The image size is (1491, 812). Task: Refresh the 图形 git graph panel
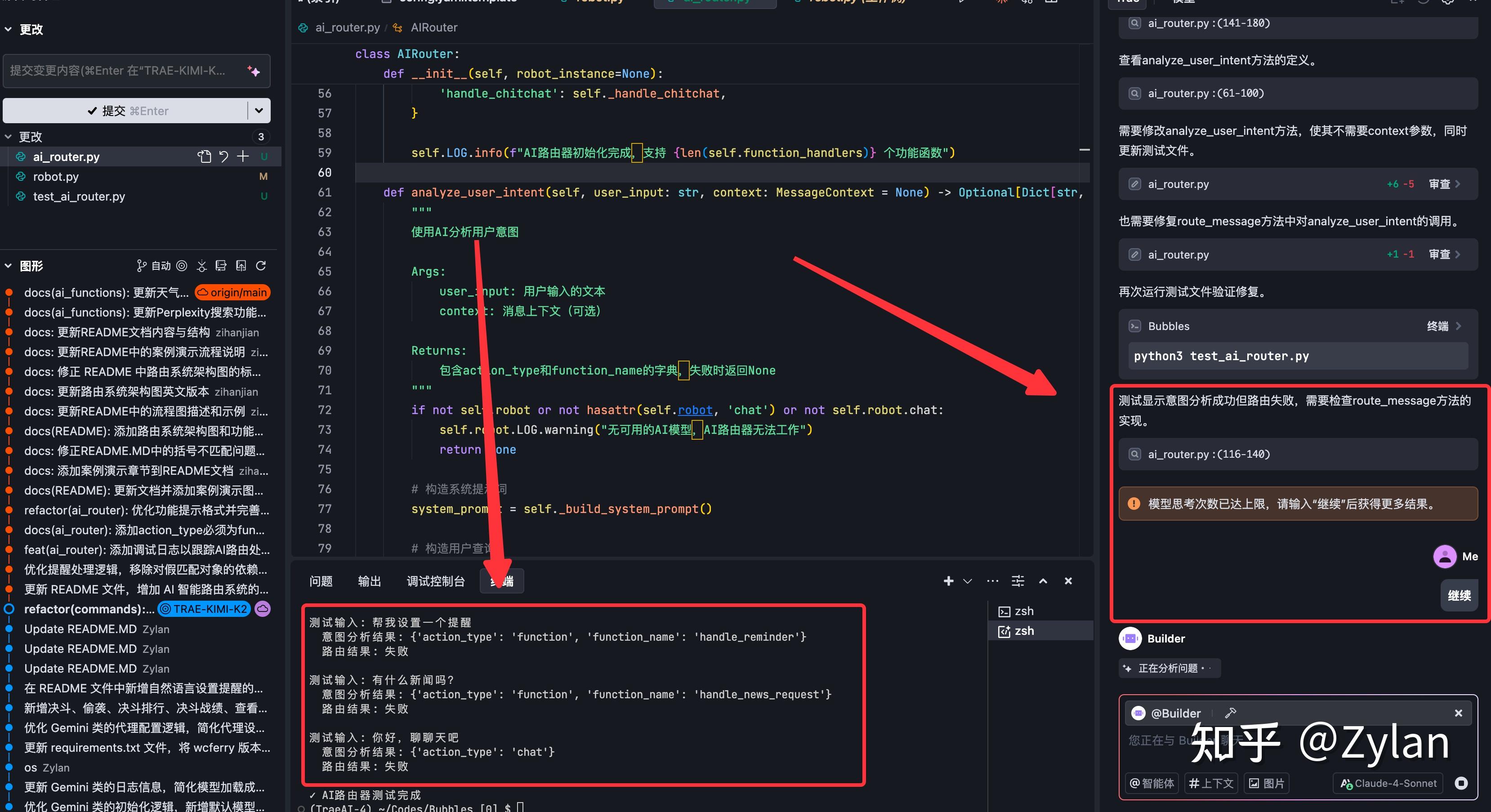click(261, 266)
